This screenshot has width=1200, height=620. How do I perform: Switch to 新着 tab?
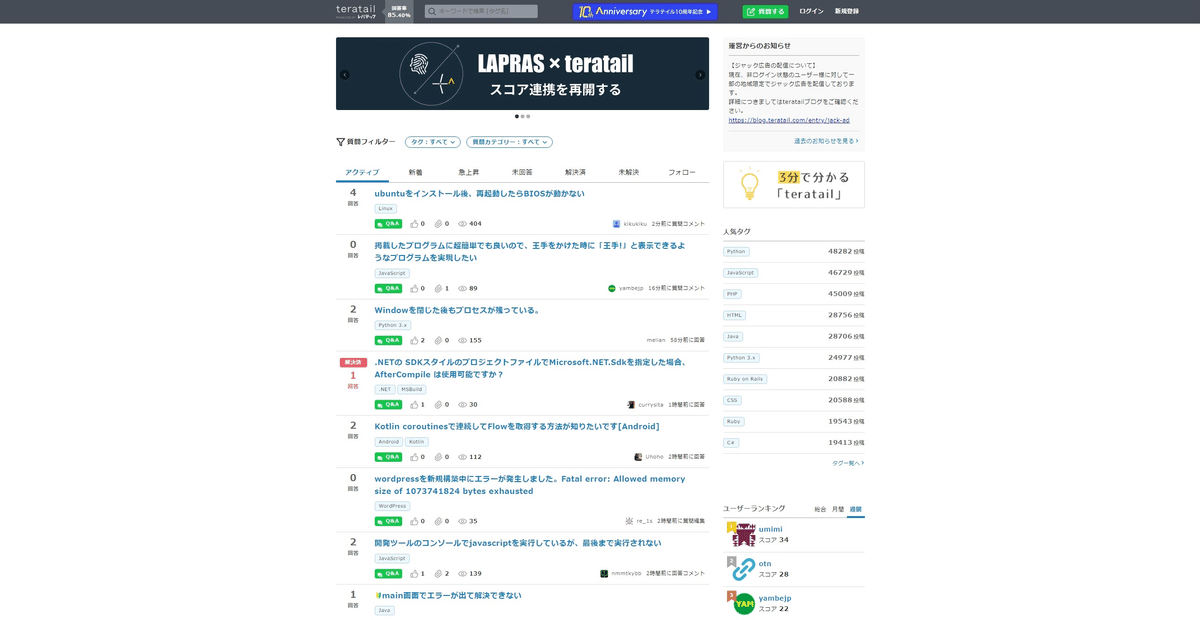click(415, 172)
